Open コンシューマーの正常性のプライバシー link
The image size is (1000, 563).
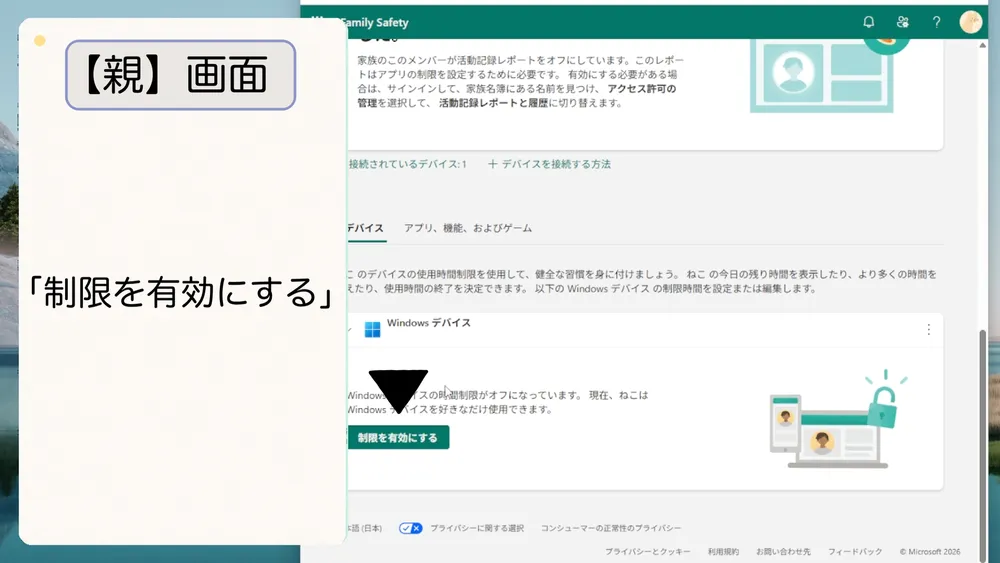tap(611, 528)
